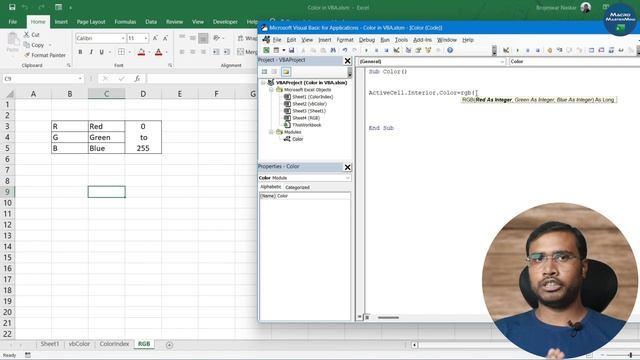Viewport: 640px width, 360px height.
Task: Close the Properties - Color pane
Action: coord(347,167)
